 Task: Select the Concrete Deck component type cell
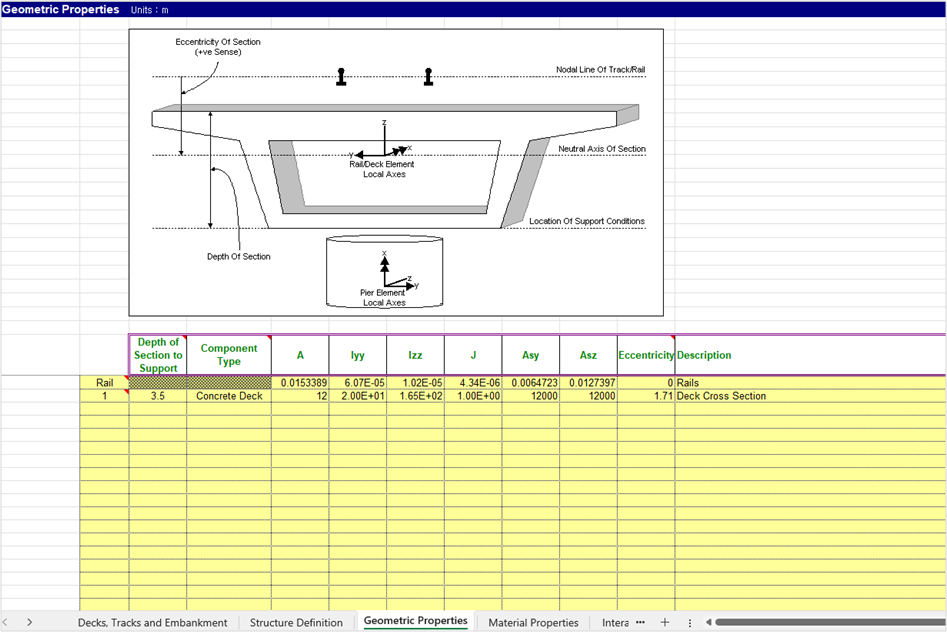point(228,396)
